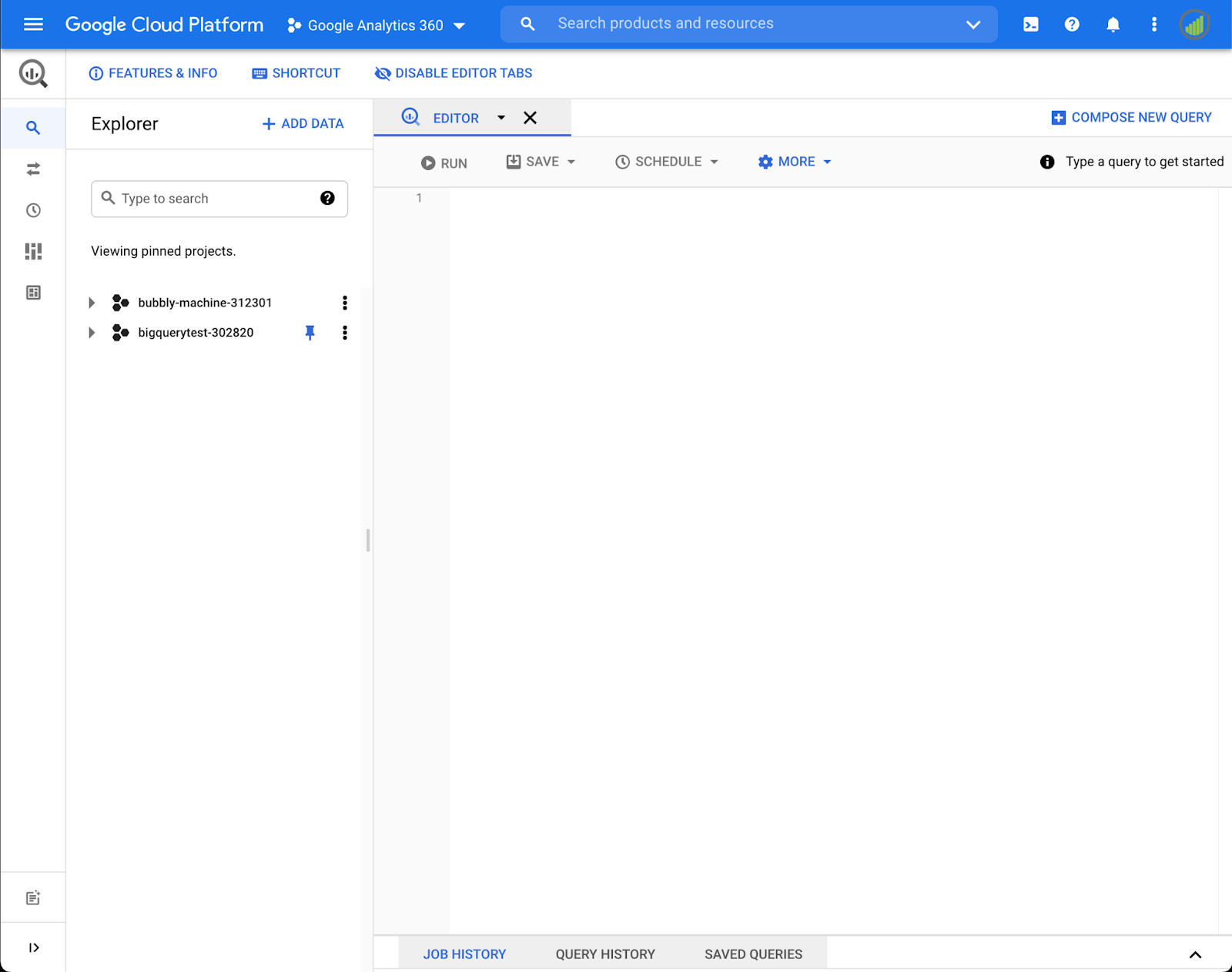Open Cloud Shell terminal icon
This screenshot has height=972, width=1232.
tap(1030, 25)
